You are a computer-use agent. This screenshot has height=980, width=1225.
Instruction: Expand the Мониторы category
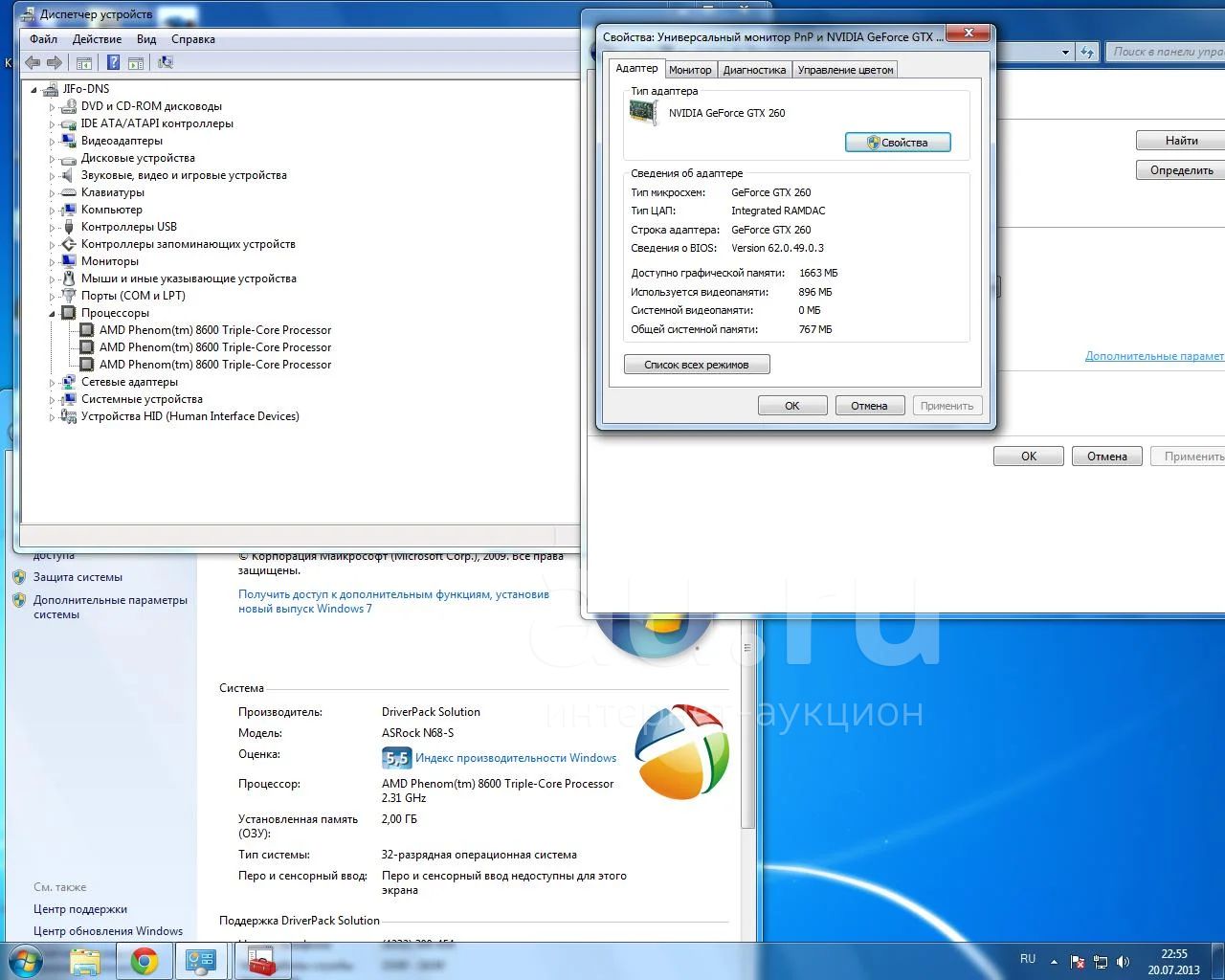pos(53,261)
